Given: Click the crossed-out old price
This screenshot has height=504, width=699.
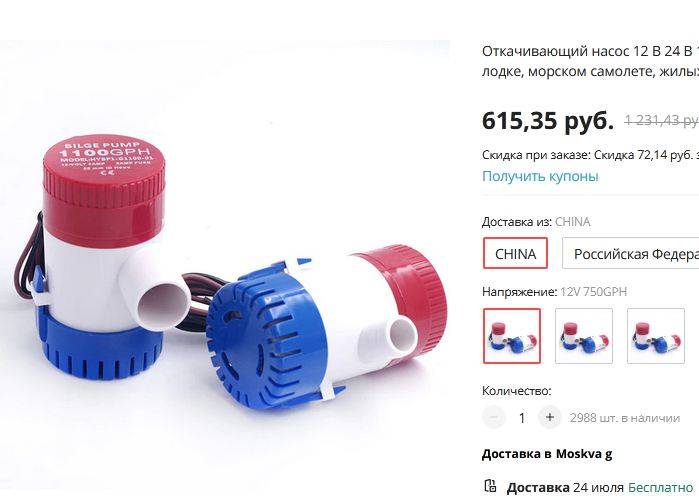Looking at the screenshot, I should pos(662,120).
